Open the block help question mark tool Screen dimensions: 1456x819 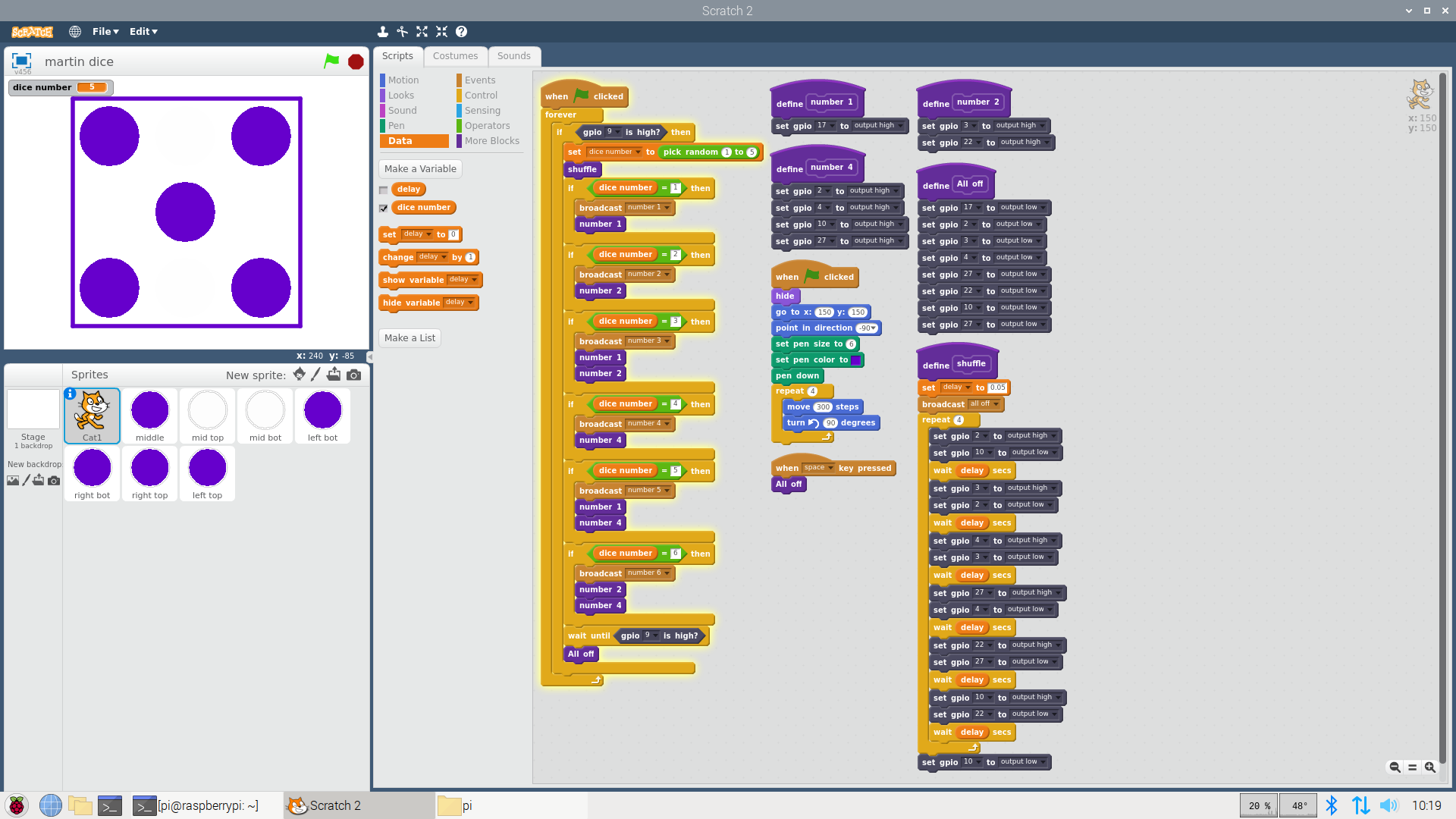[461, 32]
